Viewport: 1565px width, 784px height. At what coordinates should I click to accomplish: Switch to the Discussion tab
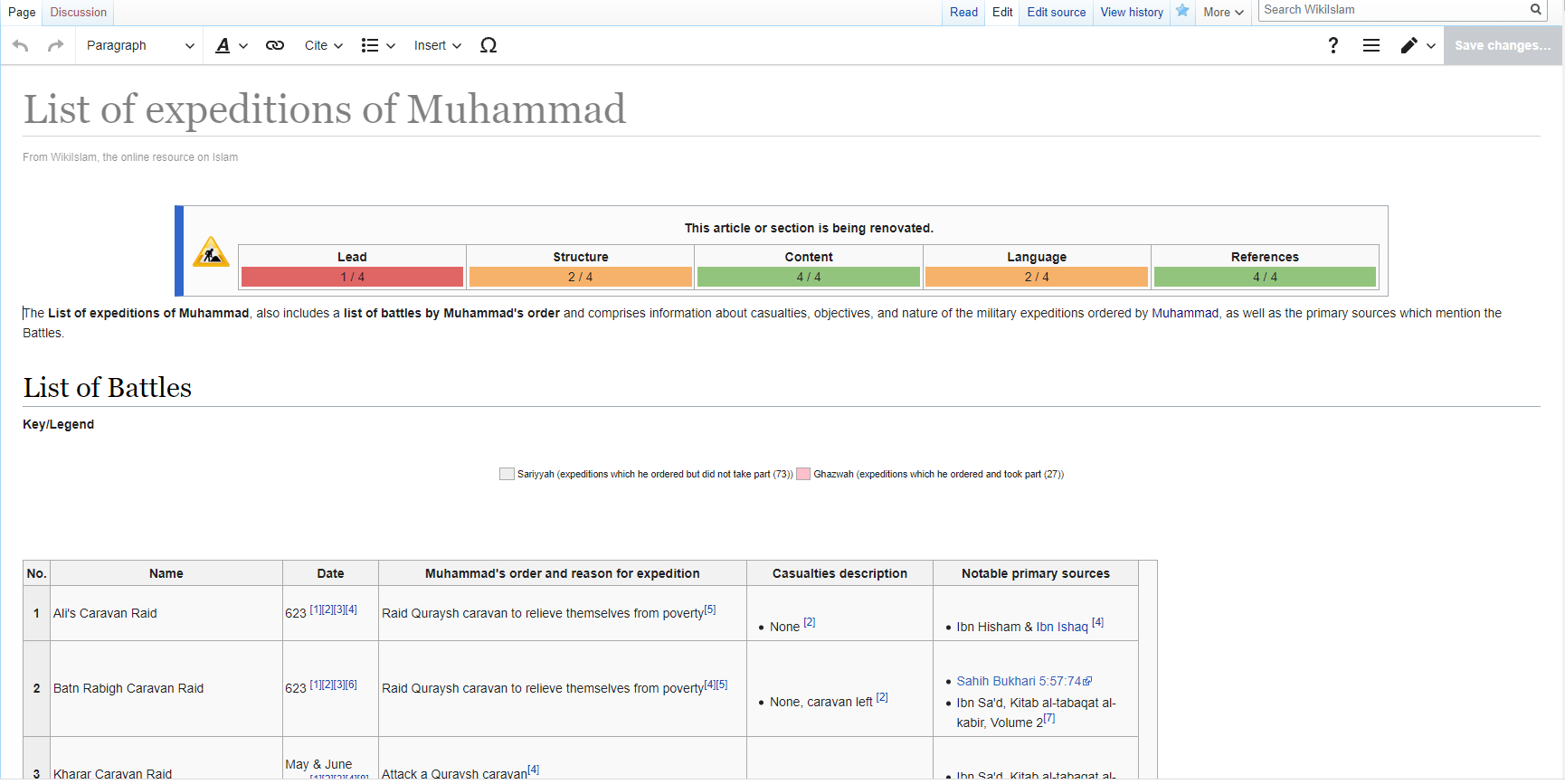(78, 13)
